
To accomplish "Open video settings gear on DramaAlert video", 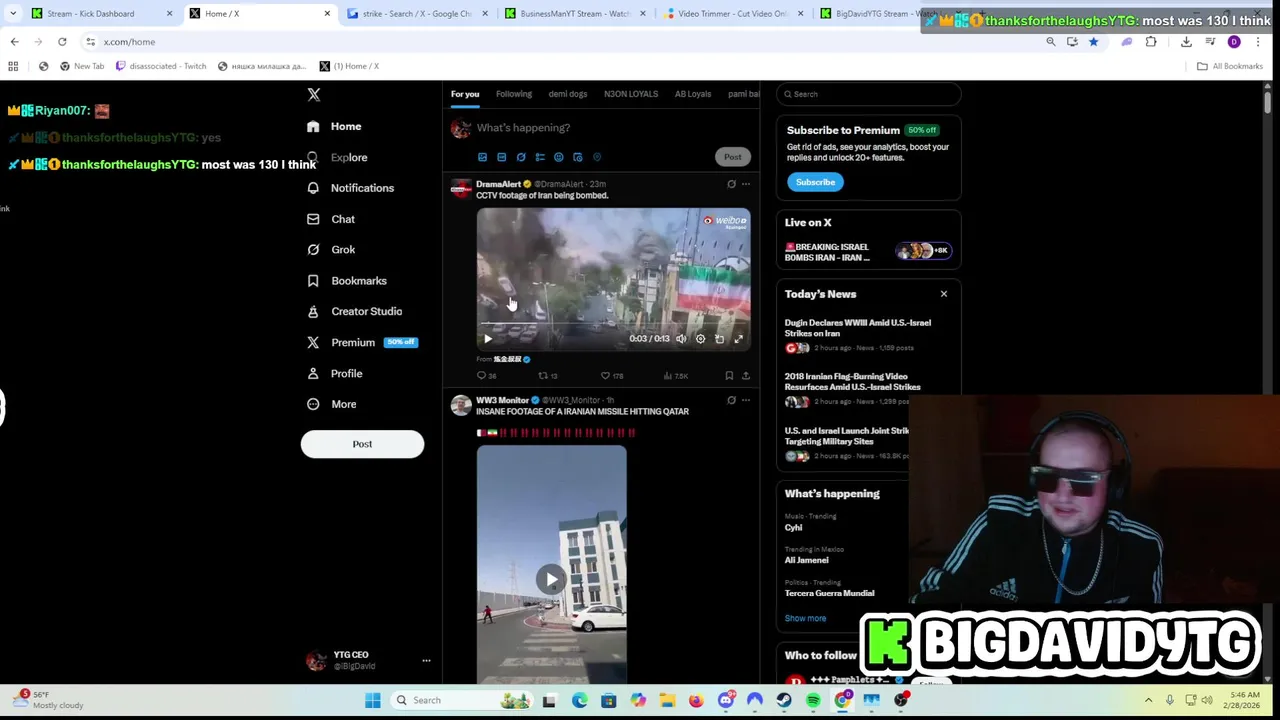I will coord(700,339).
